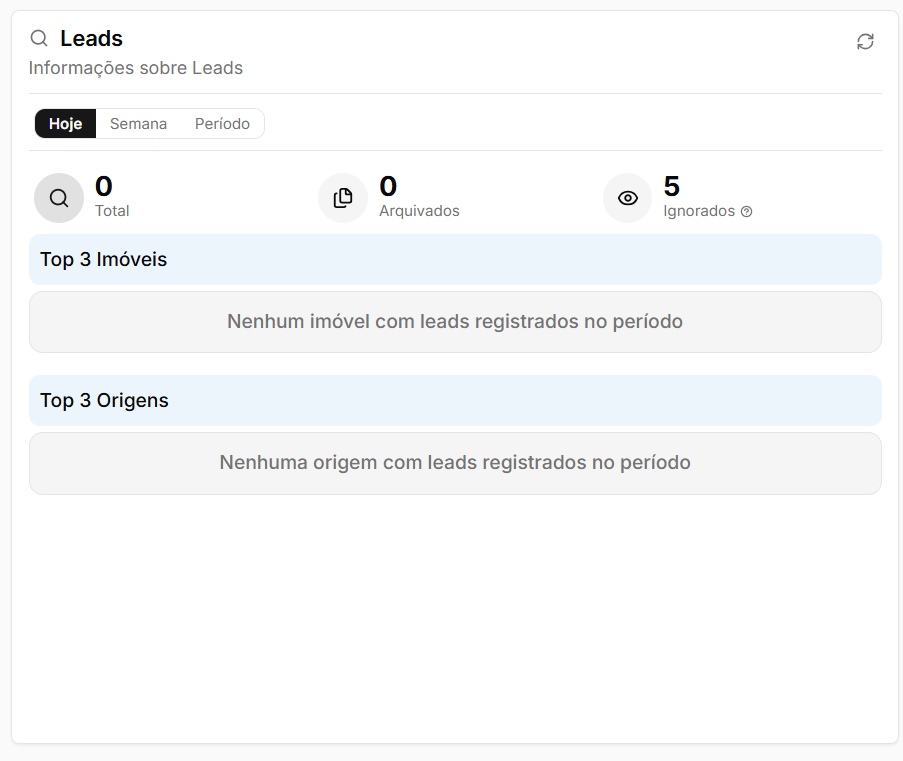
Task: Click the magnifier icon beside Leads title
Action: [x=39, y=39]
